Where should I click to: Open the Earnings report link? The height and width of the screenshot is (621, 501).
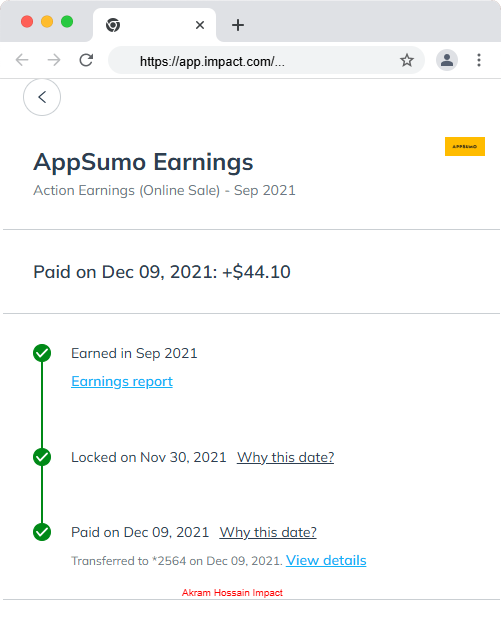coord(122,381)
